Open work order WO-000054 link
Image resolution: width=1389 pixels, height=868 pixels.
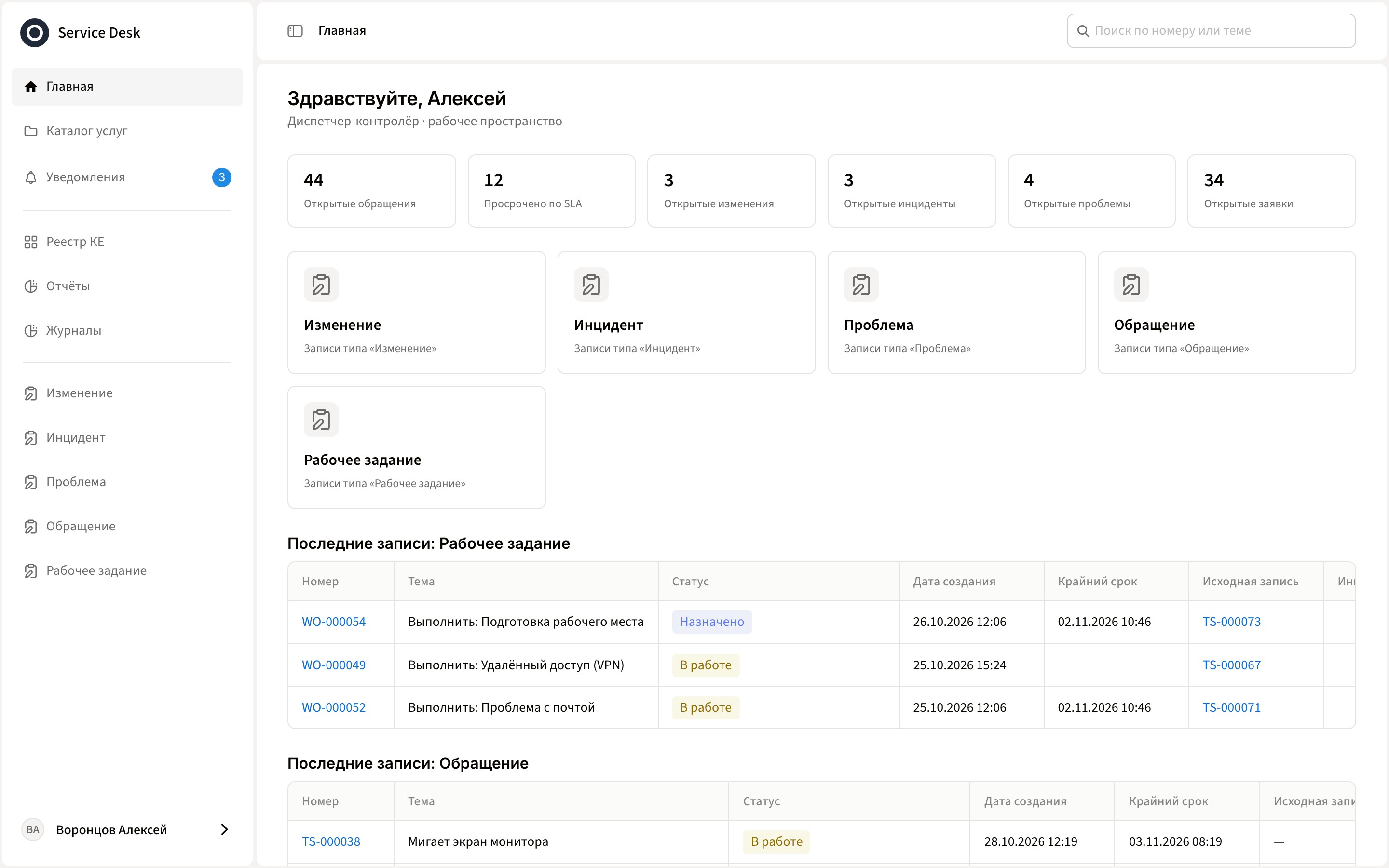[333, 622]
